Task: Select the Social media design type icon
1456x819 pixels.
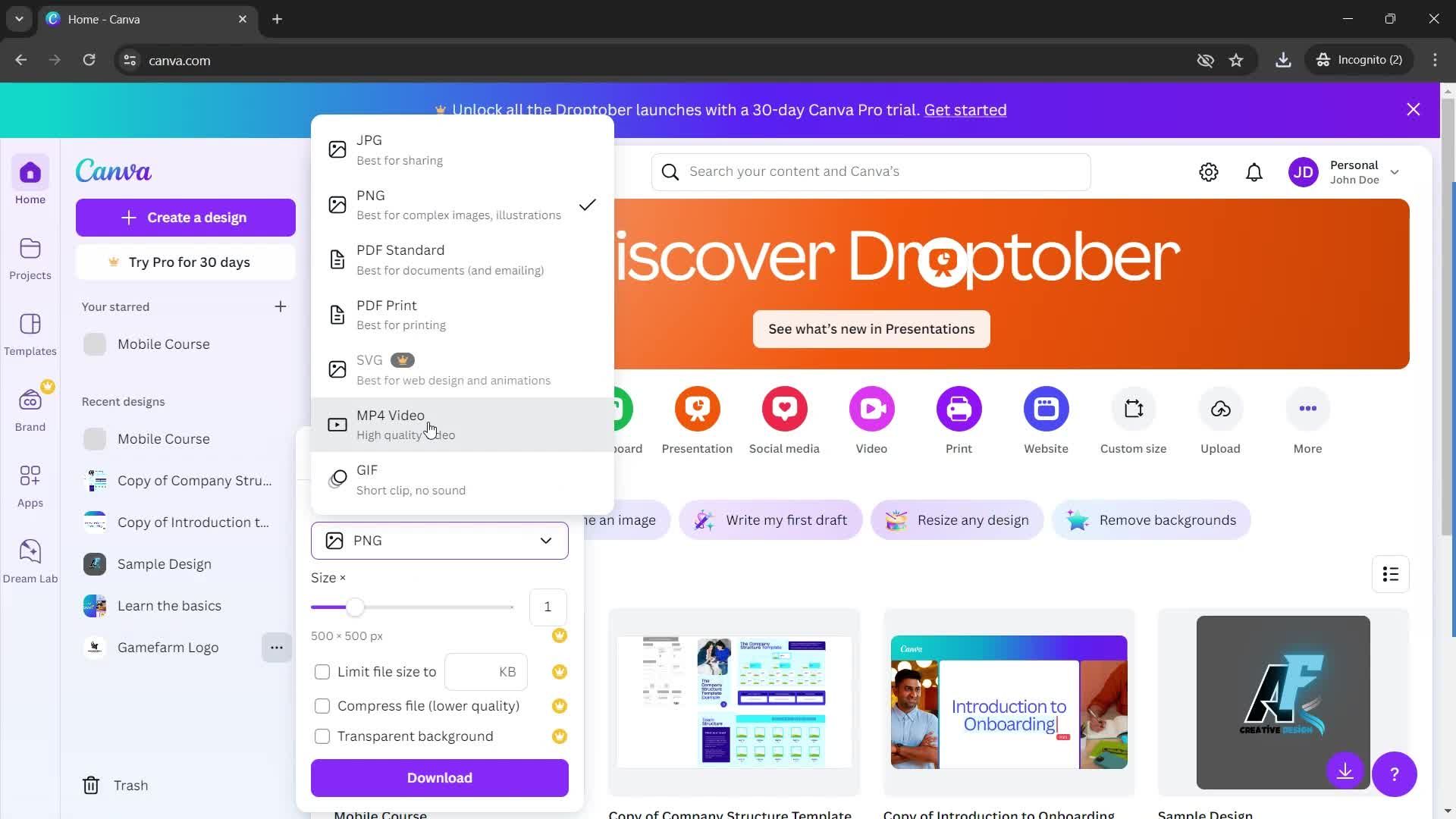Action: coord(785,409)
